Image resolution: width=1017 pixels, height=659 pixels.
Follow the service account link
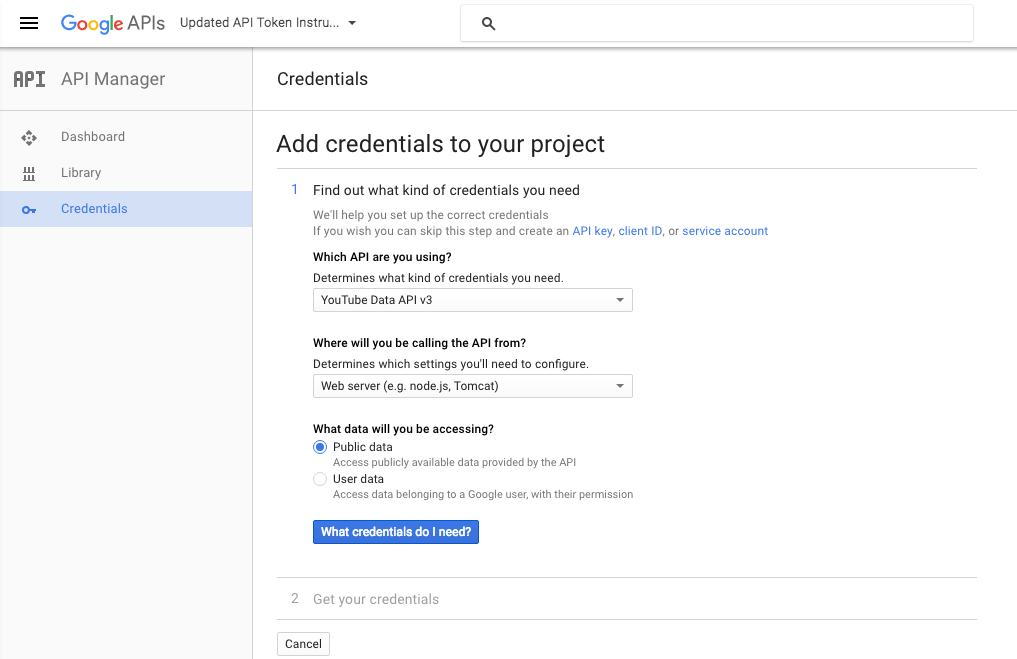tap(724, 231)
